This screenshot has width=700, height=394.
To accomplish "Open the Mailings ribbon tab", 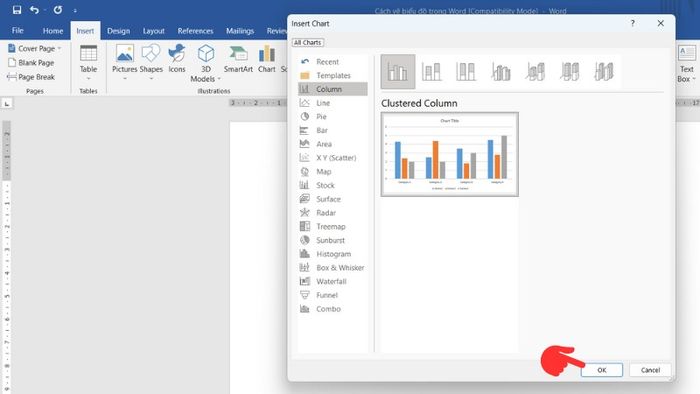I will 240,31.
